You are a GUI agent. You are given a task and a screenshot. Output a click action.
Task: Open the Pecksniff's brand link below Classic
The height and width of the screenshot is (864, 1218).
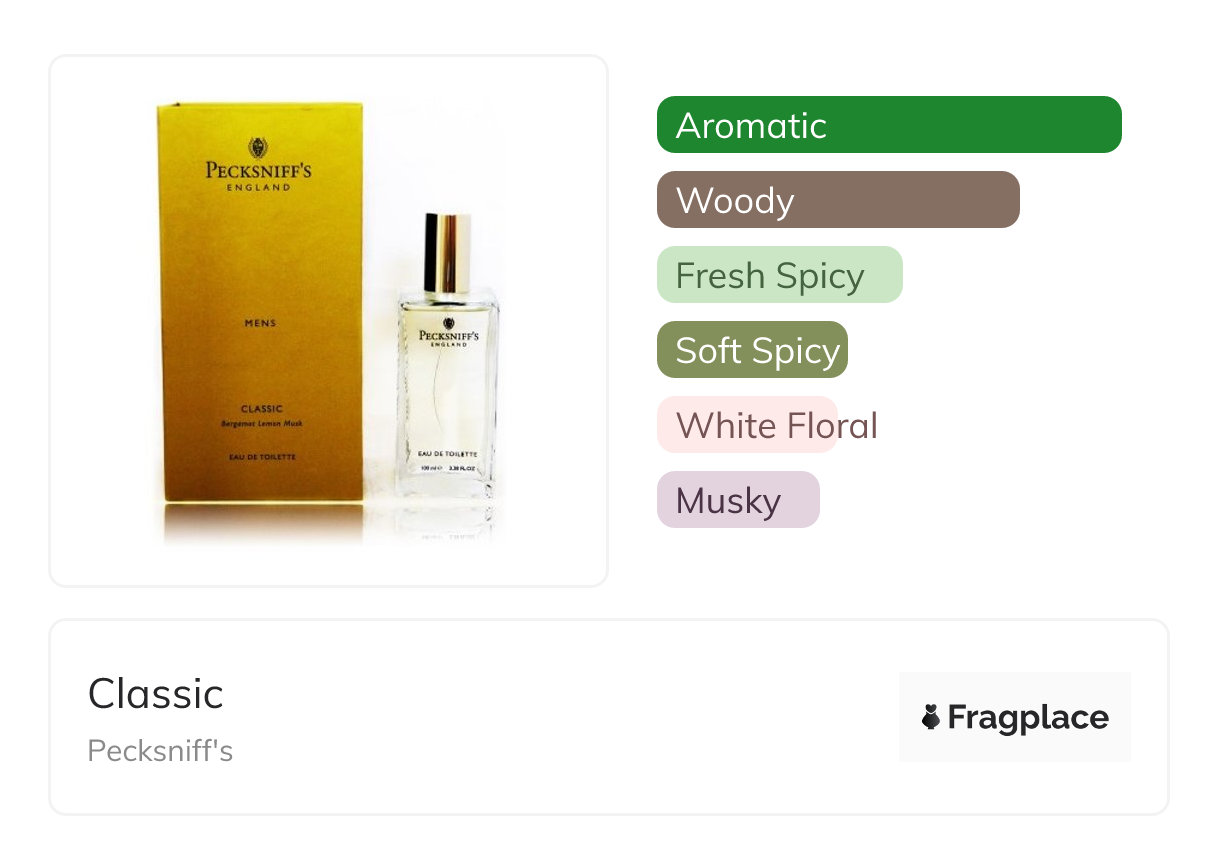pos(160,751)
